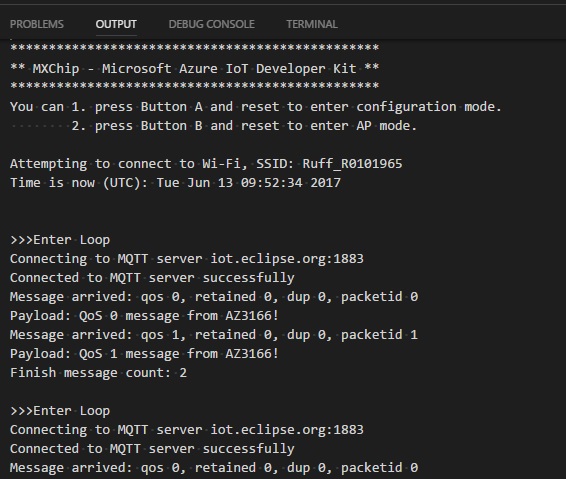Click the first '>>>Enter Loop' line
Viewport: 566px width, 479px height.
click(x=60, y=240)
